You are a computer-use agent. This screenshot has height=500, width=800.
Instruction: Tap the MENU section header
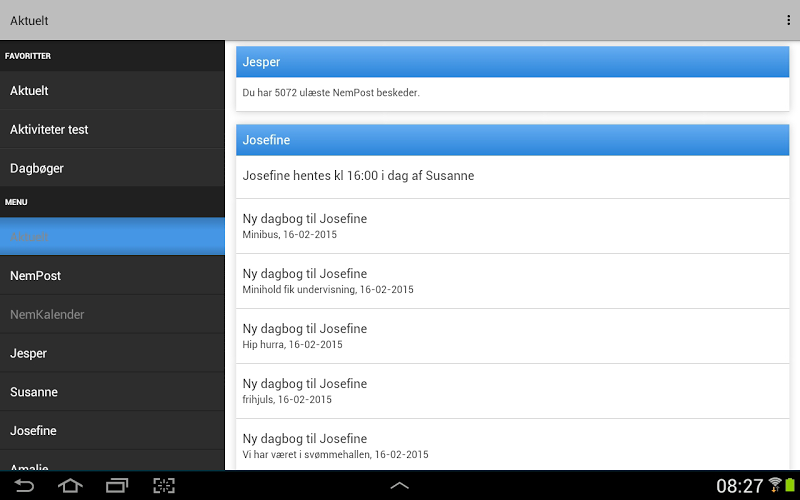click(x=112, y=202)
